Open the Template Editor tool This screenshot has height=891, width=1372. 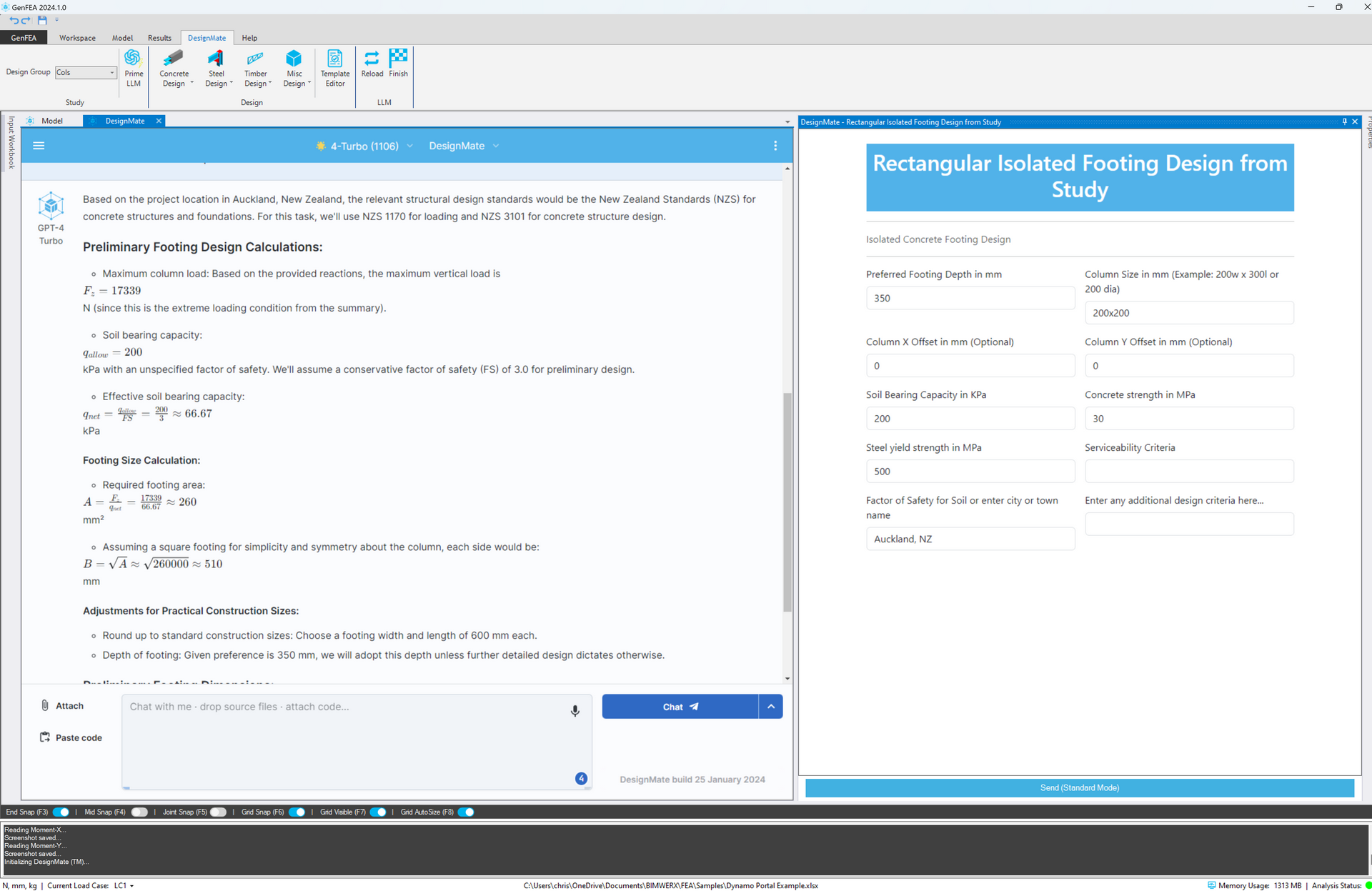[x=334, y=59]
